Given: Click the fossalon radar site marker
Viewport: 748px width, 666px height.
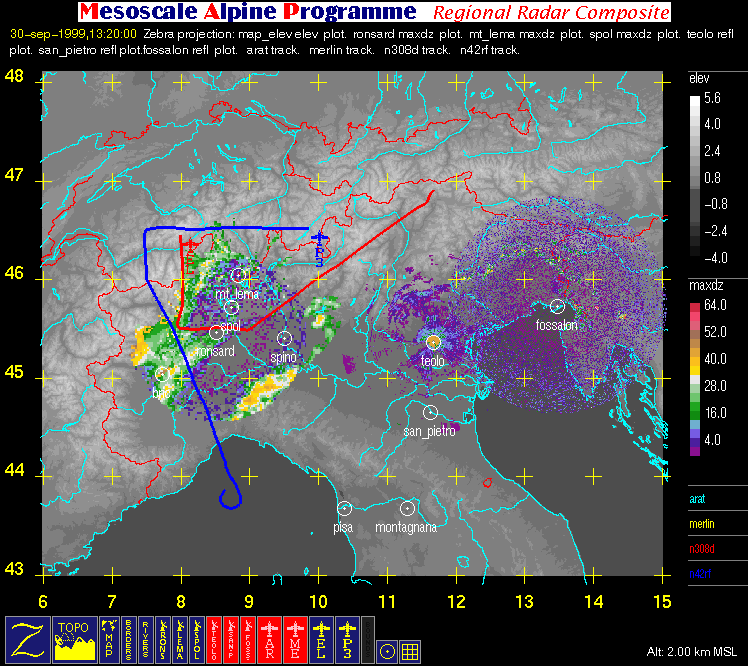Looking at the screenshot, I should click(x=557, y=306).
